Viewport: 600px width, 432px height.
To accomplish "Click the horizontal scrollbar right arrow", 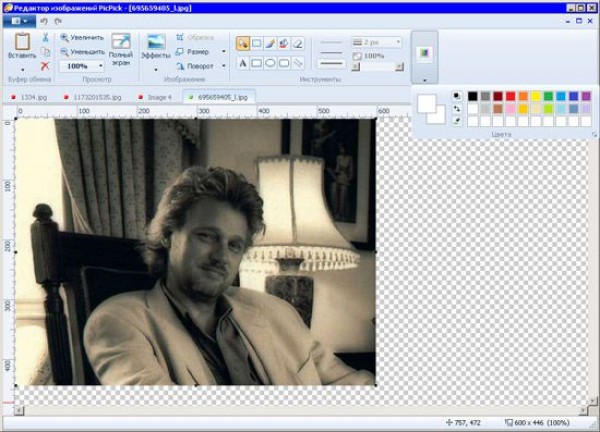I will [583, 411].
